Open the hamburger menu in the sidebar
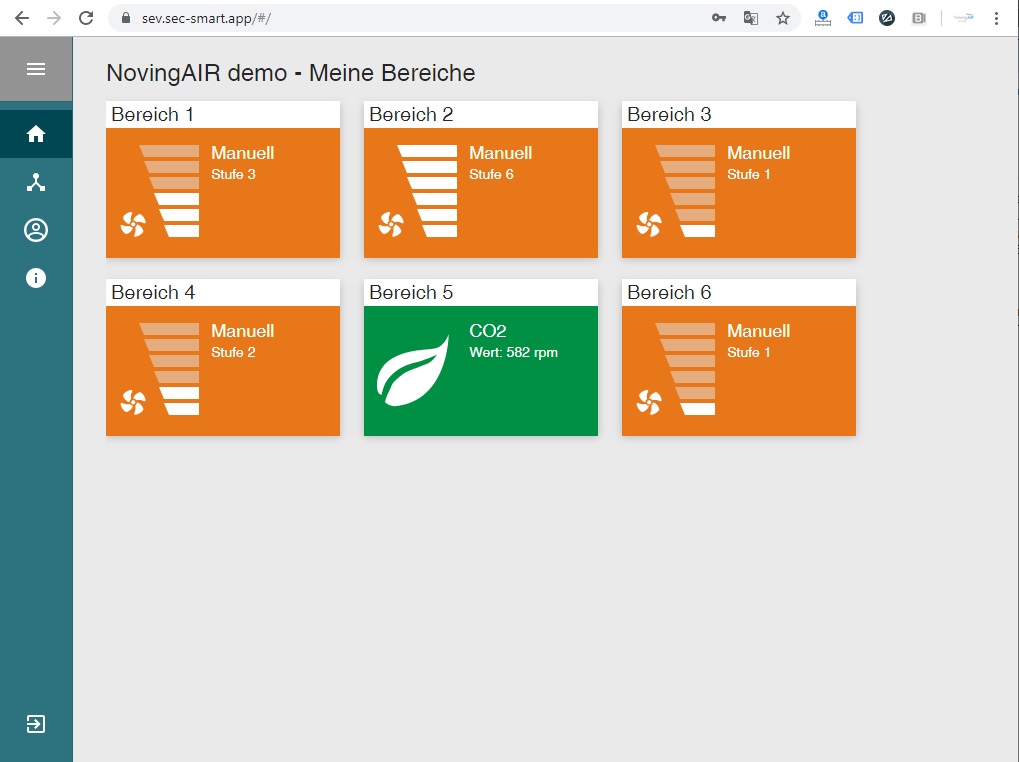 tap(36, 69)
